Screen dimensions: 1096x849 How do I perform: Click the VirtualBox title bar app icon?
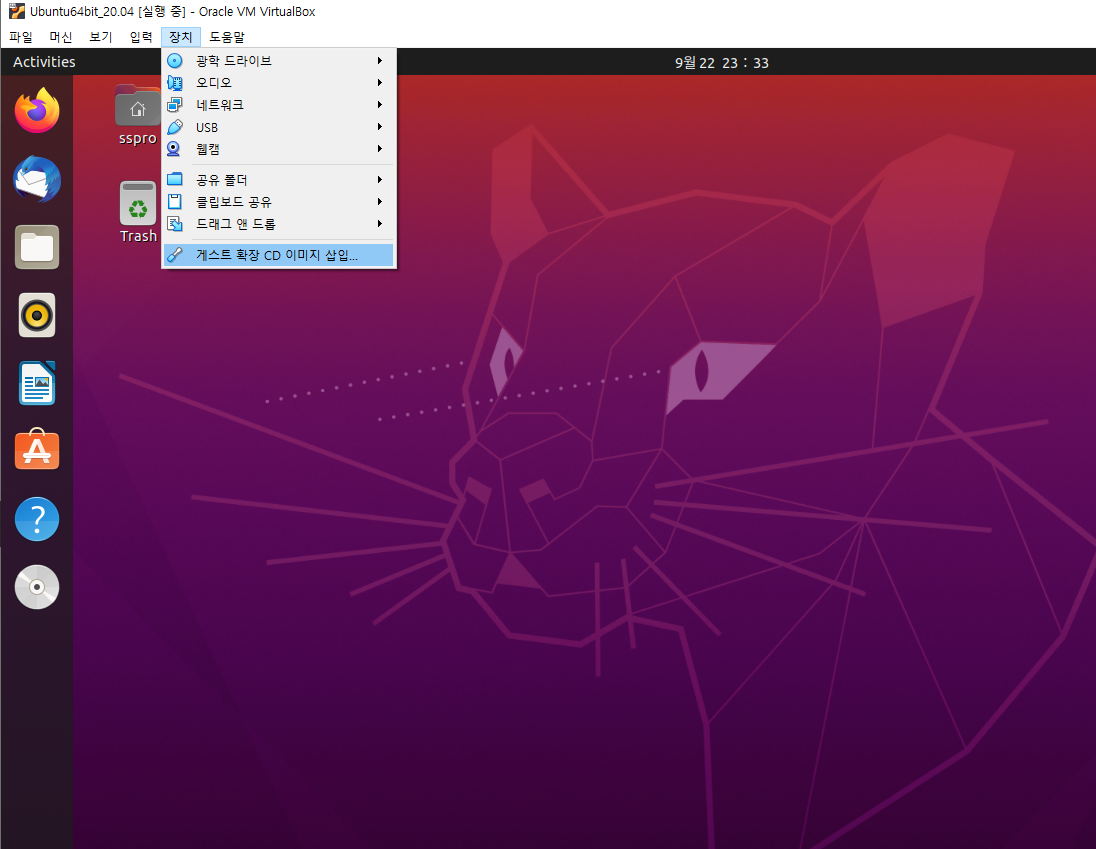(x=16, y=11)
